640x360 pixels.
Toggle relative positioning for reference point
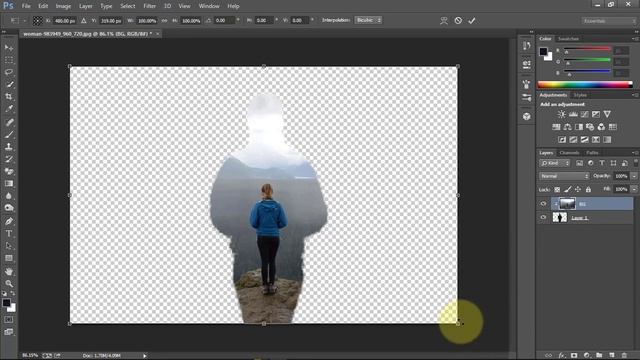[x=84, y=20]
